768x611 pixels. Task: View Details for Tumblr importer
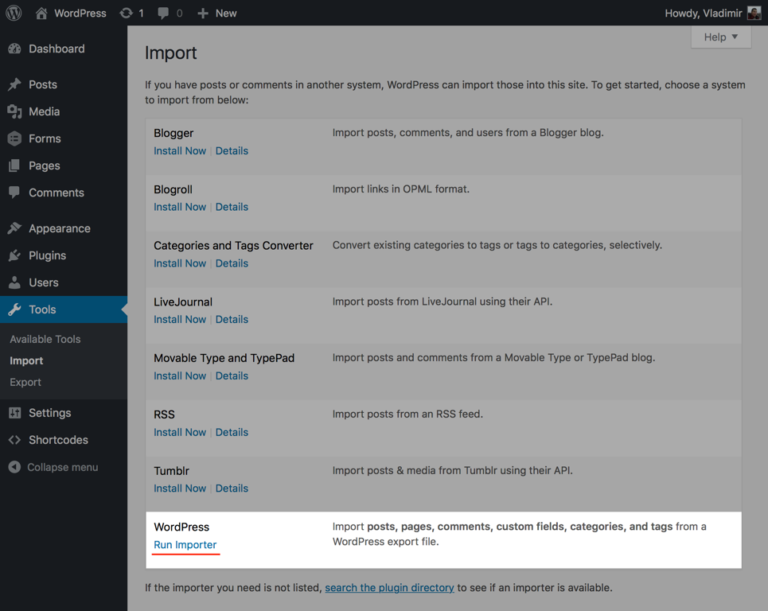click(x=232, y=489)
